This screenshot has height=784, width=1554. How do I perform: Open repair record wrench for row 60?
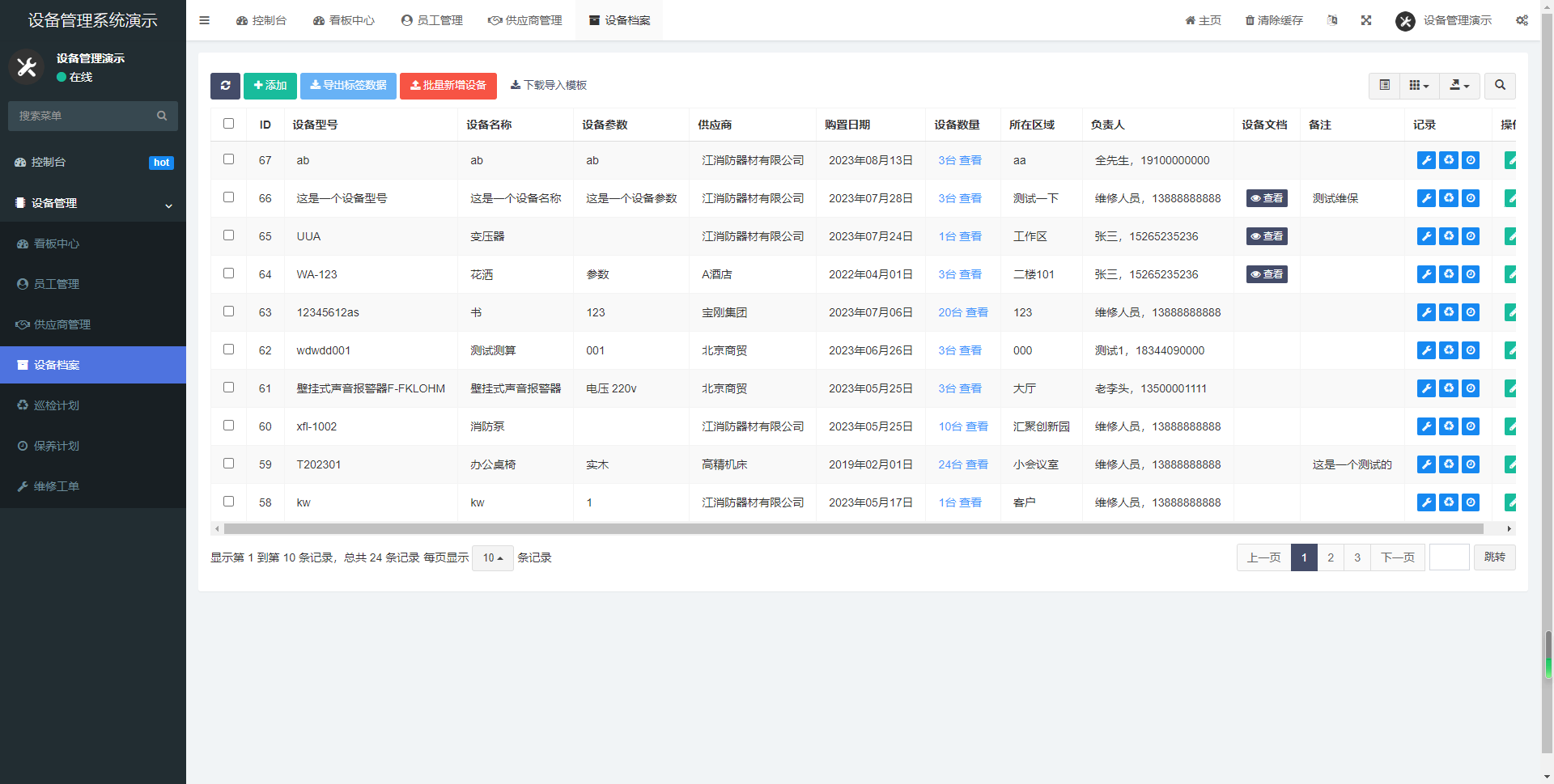[x=1426, y=426]
